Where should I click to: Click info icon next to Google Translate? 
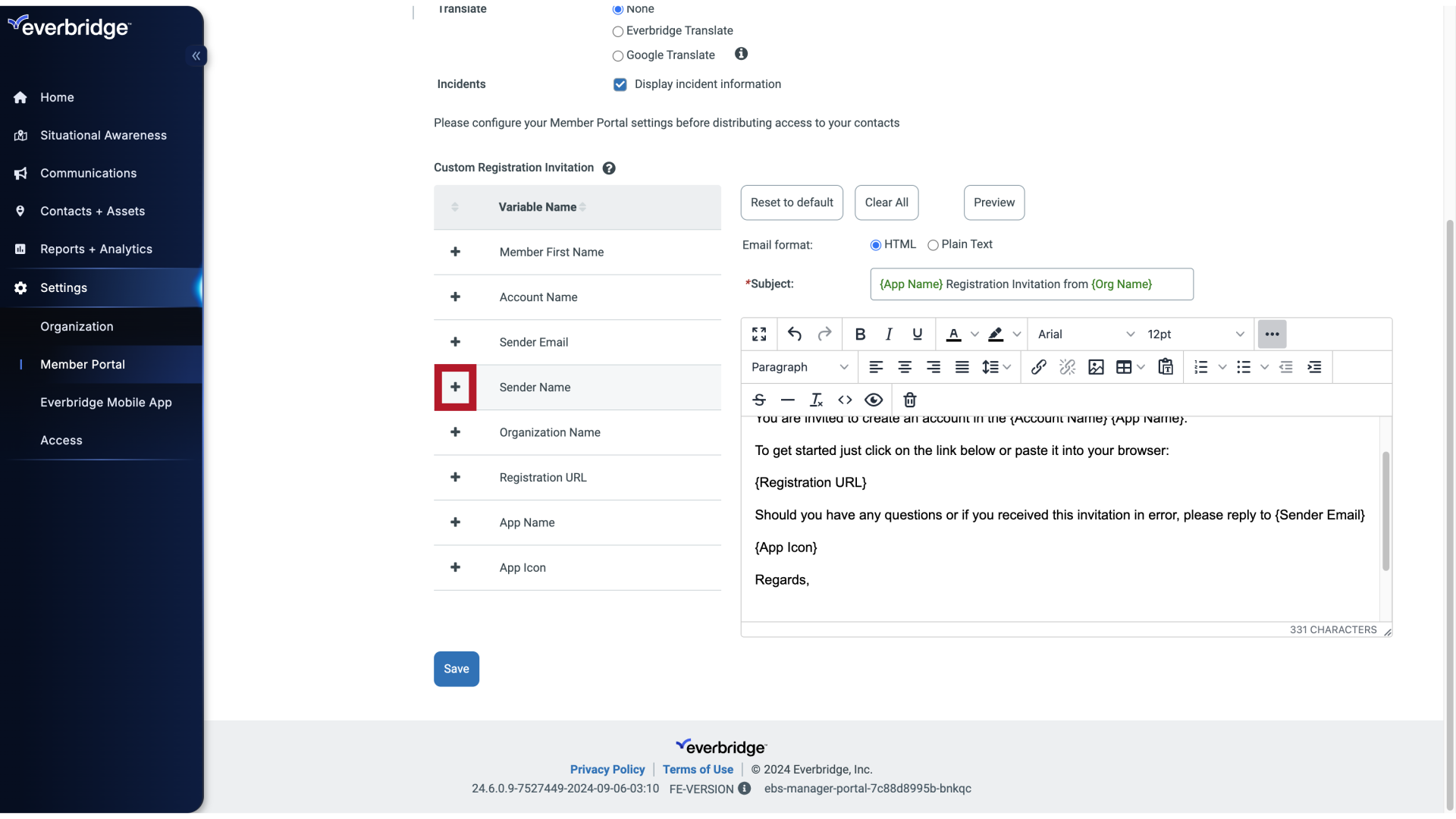tap(742, 54)
